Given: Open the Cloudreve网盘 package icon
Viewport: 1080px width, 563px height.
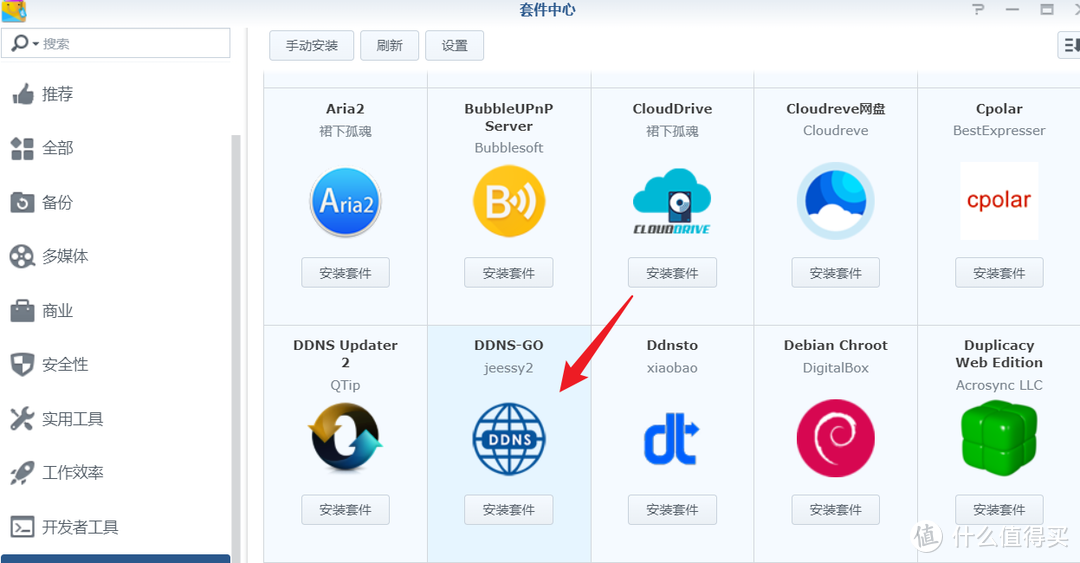Looking at the screenshot, I should pos(835,201).
